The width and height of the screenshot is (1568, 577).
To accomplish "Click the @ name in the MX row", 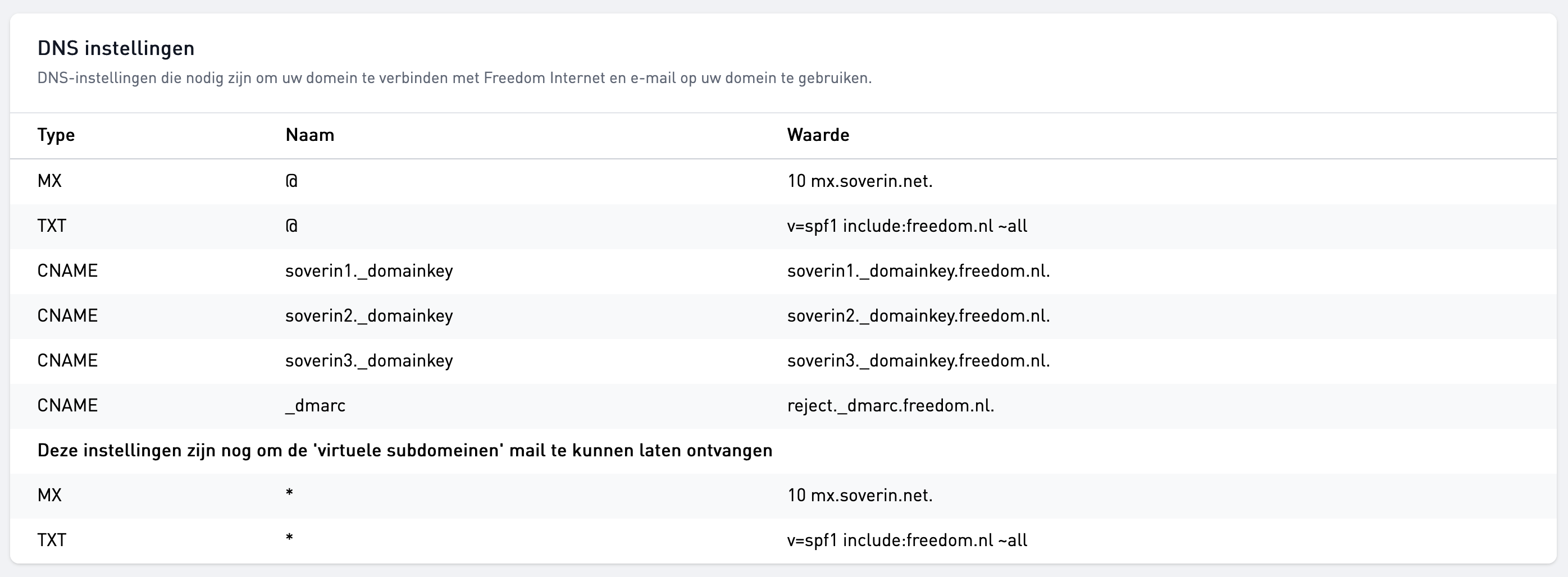I will [291, 181].
